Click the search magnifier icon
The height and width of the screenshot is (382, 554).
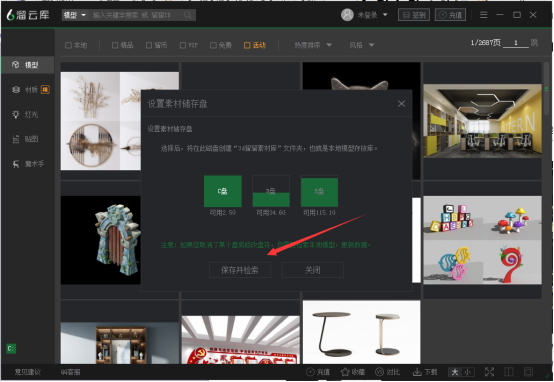click(x=188, y=15)
